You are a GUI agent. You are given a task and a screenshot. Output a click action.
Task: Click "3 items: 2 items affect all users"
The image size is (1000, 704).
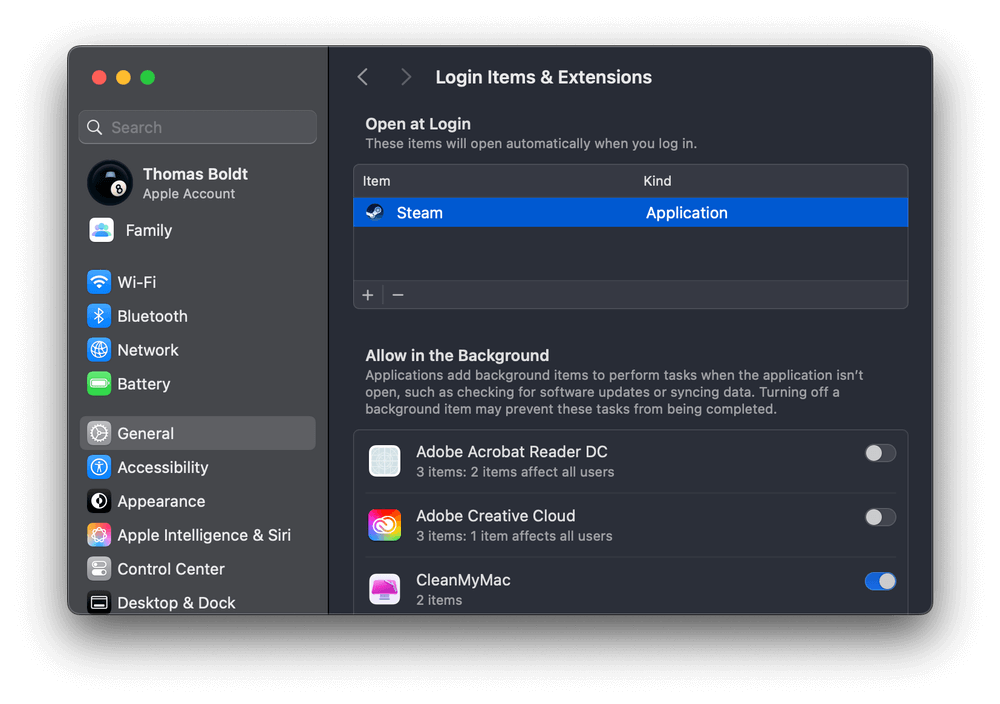515,472
